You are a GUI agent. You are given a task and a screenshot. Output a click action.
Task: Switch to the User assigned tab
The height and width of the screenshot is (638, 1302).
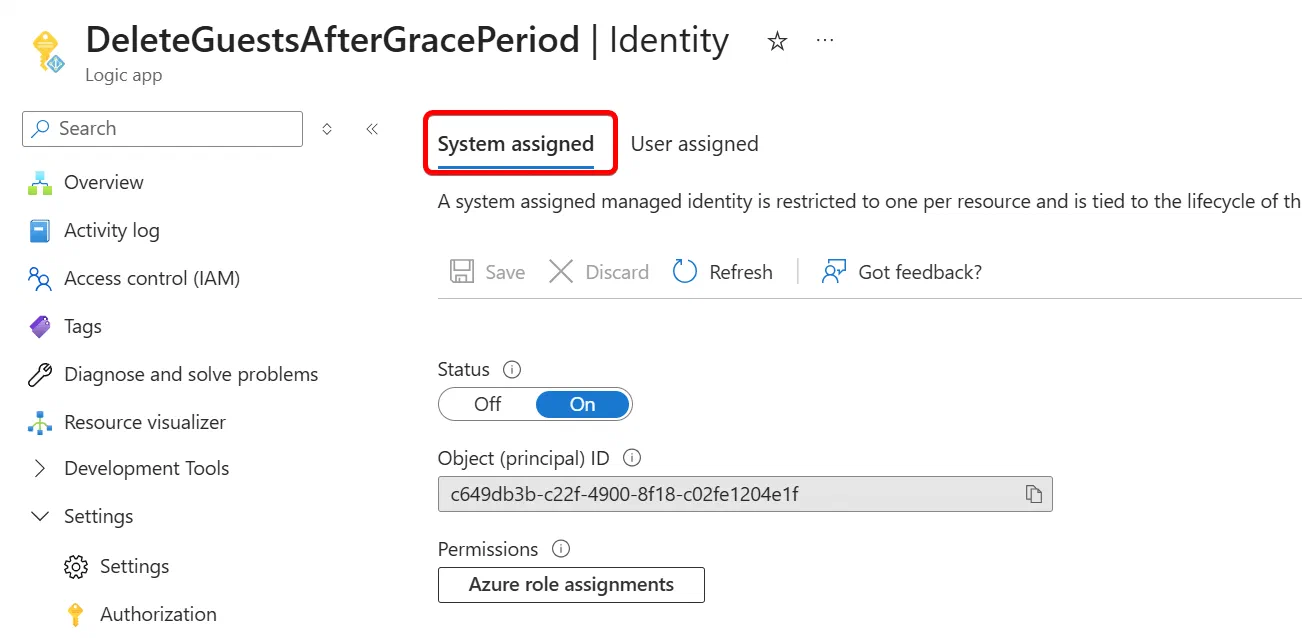[x=694, y=144]
